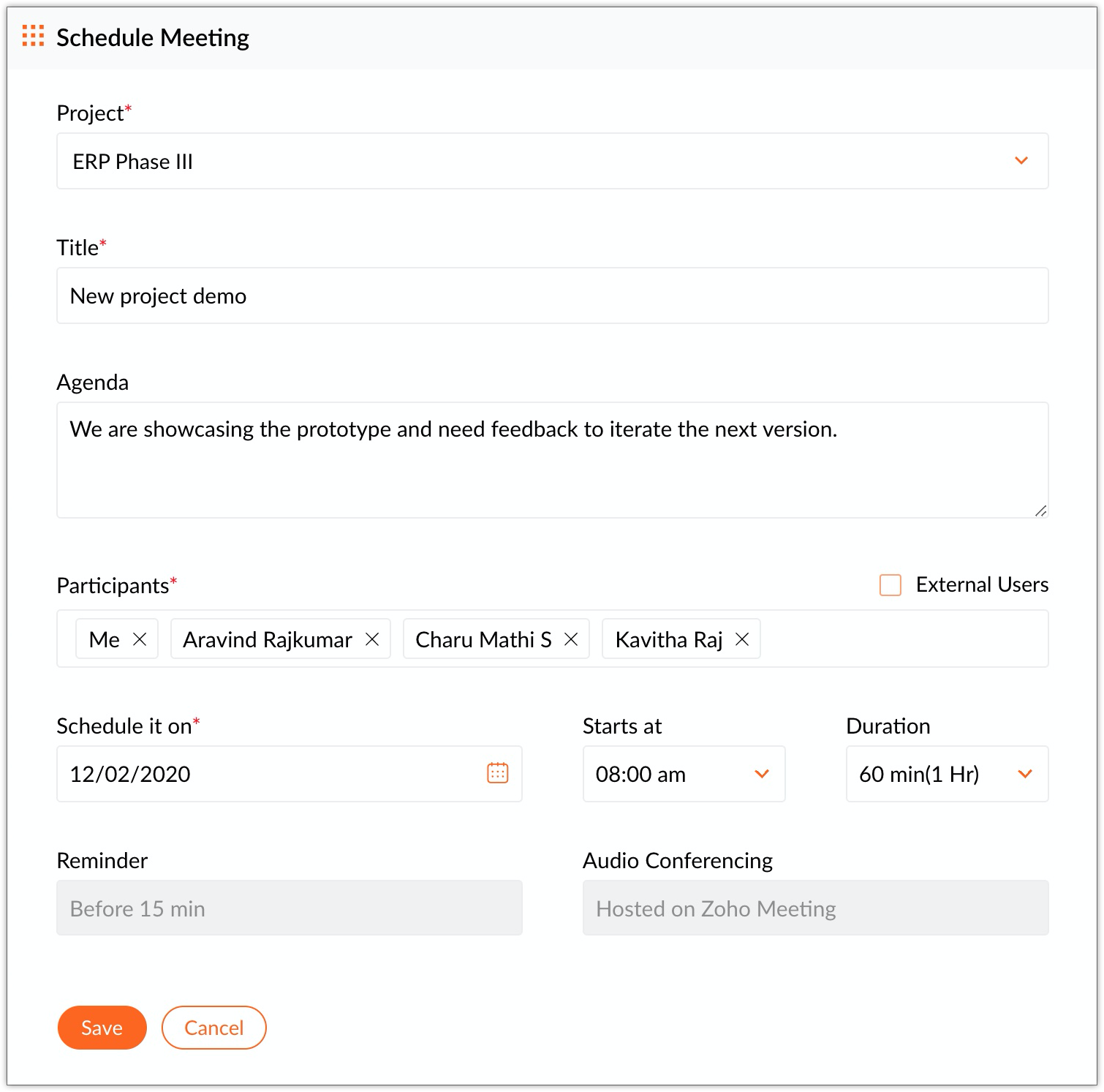Click the Audio Conferencing field
1104x1092 pixels.
pos(815,908)
